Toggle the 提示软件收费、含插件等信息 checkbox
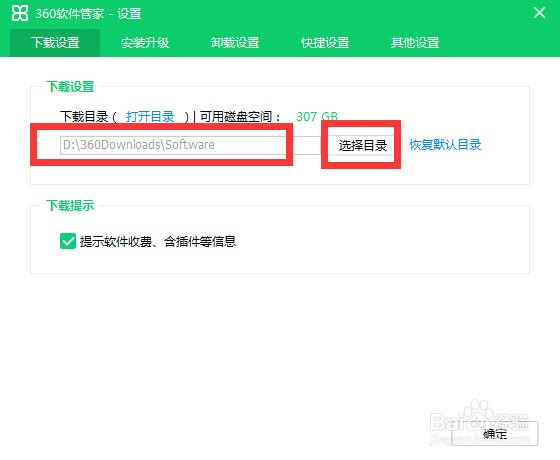The width and height of the screenshot is (560, 460). click(68, 241)
